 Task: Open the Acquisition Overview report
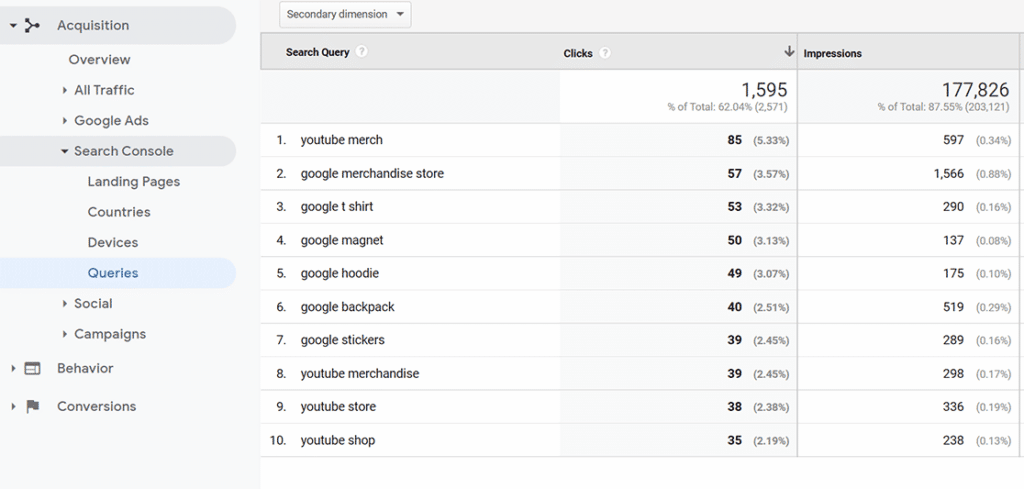pos(99,59)
